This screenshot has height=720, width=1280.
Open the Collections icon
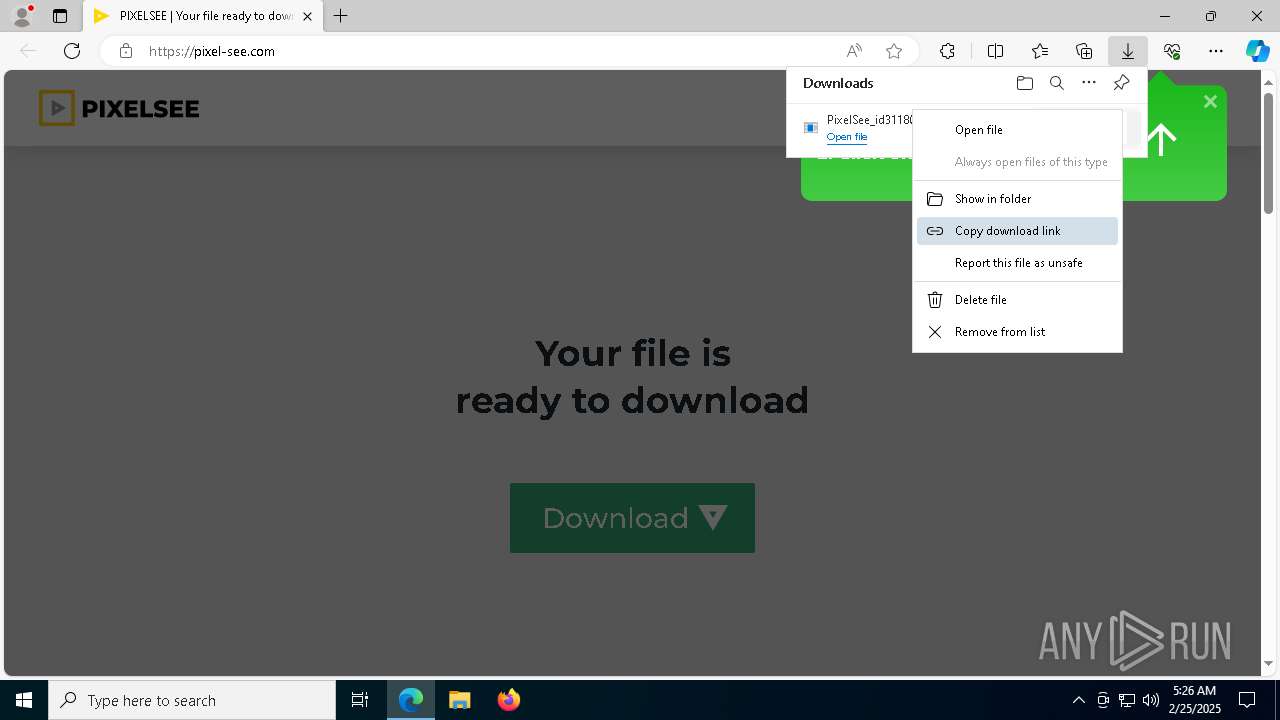pos(1084,51)
